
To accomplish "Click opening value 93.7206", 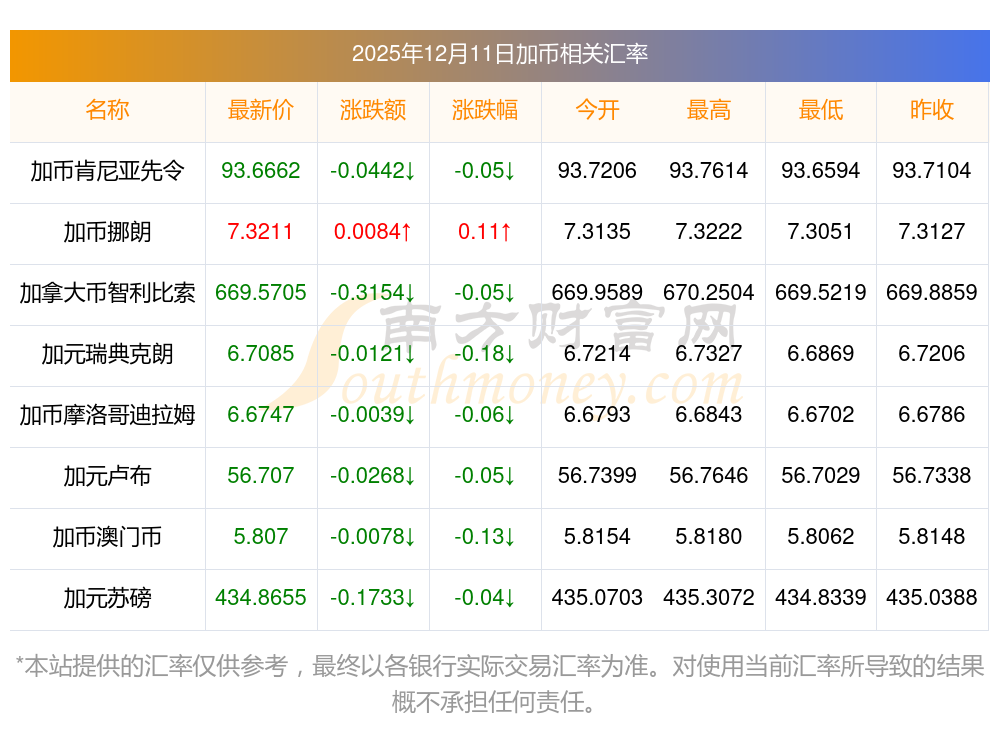I will (597, 170).
